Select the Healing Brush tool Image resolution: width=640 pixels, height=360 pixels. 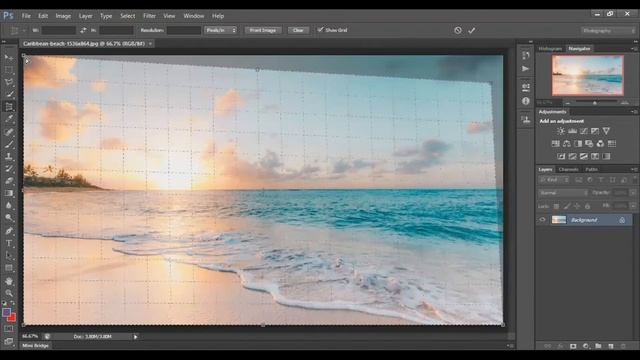(x=9, y=132)
